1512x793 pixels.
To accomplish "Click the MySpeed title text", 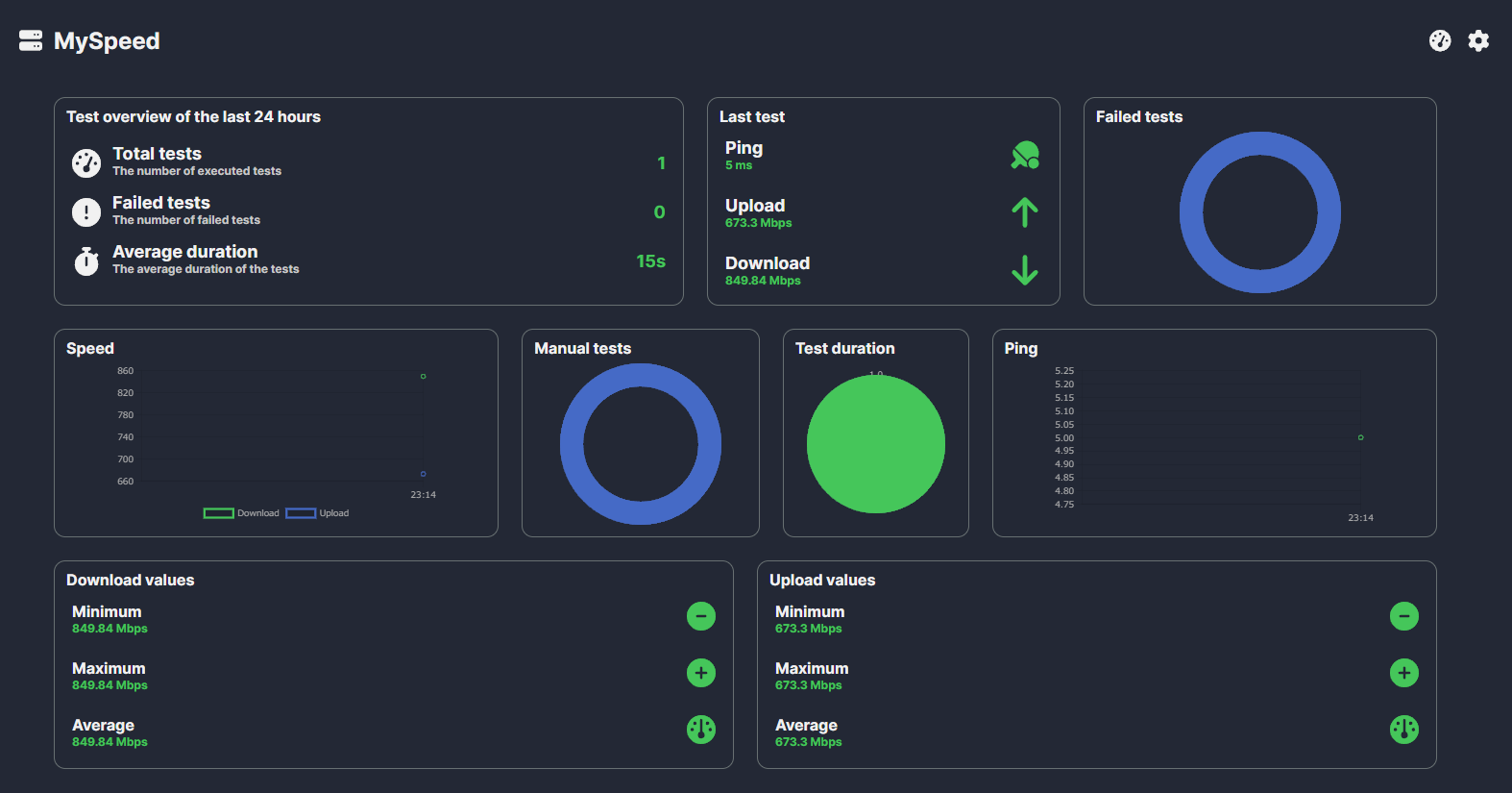I will click(107, 41).
